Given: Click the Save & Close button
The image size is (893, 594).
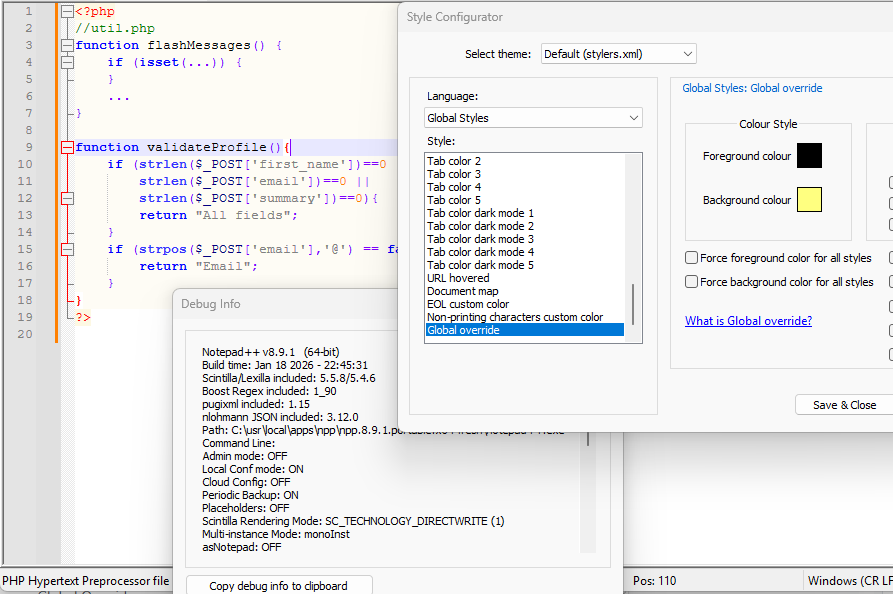Looking at the screenshot, I should pyautogui.click(x=844, y=405).
